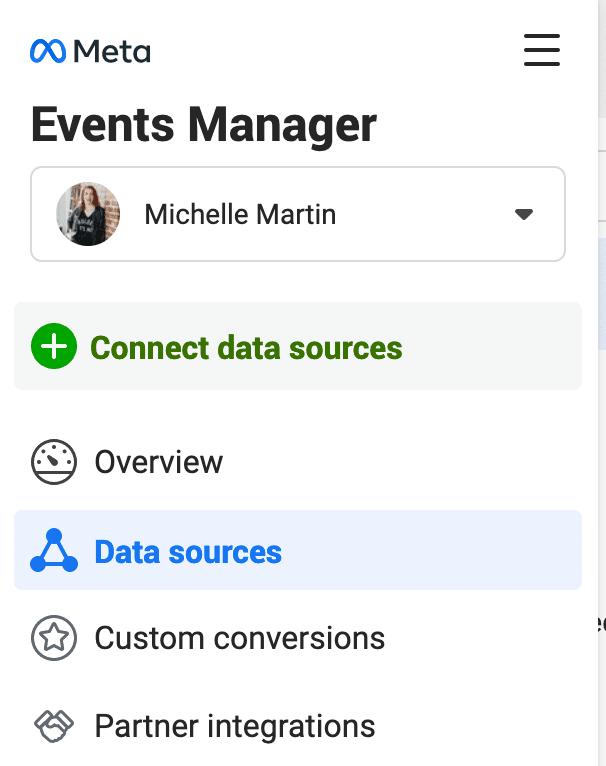The image size is (606, 766).
Task: Go to the Overview menu item
Action: click(x=158, y=462)
